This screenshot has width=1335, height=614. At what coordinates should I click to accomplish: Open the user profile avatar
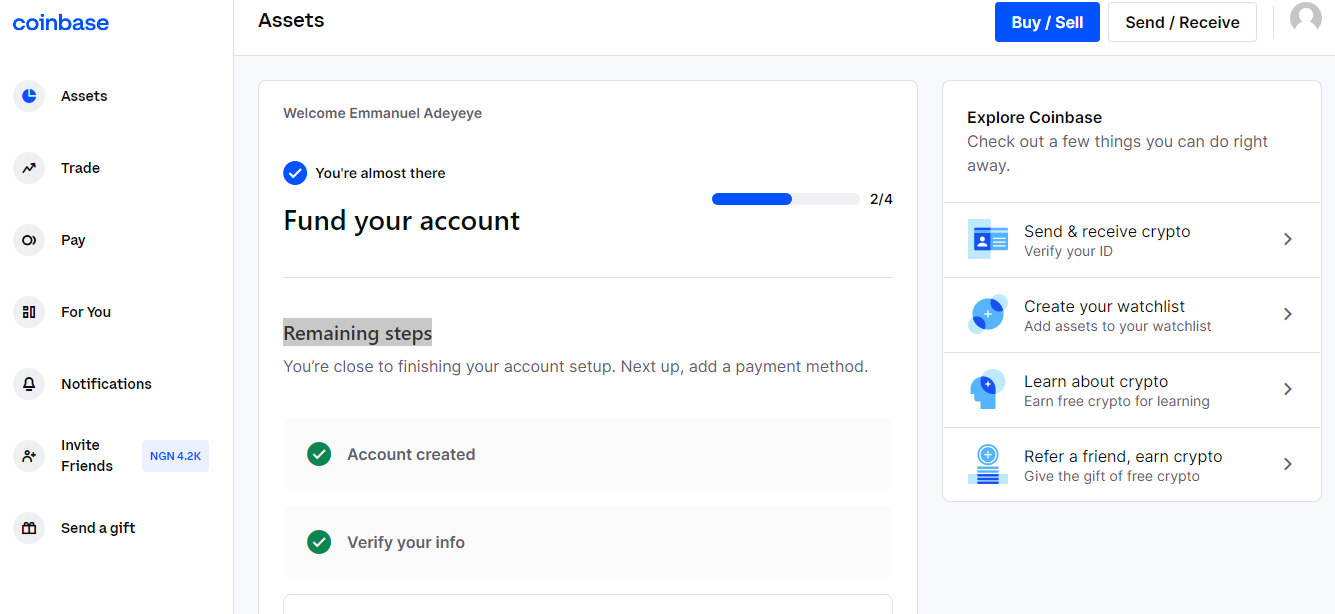(x=1306, y=18)
